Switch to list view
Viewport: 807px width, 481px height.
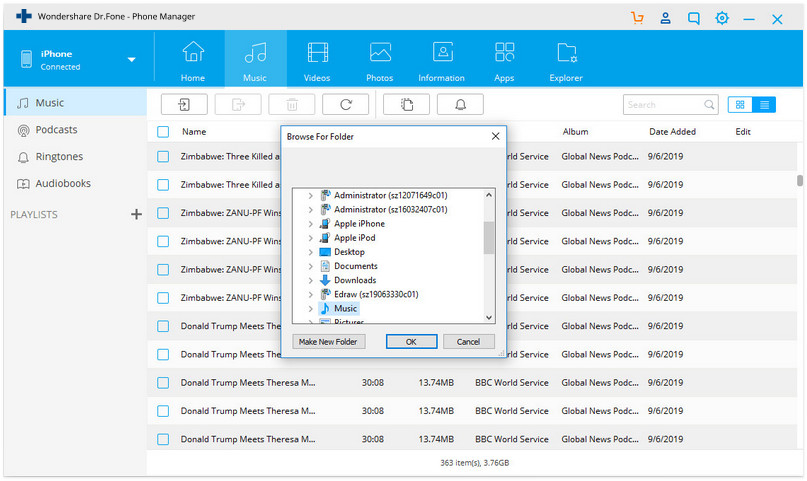(x=764, y=105)
